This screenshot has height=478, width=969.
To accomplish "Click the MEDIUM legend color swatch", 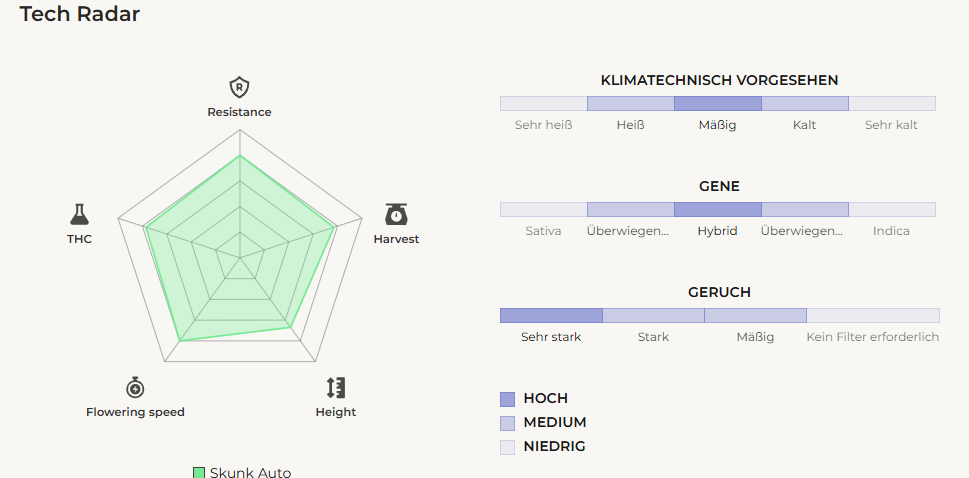I will (507, 423).
